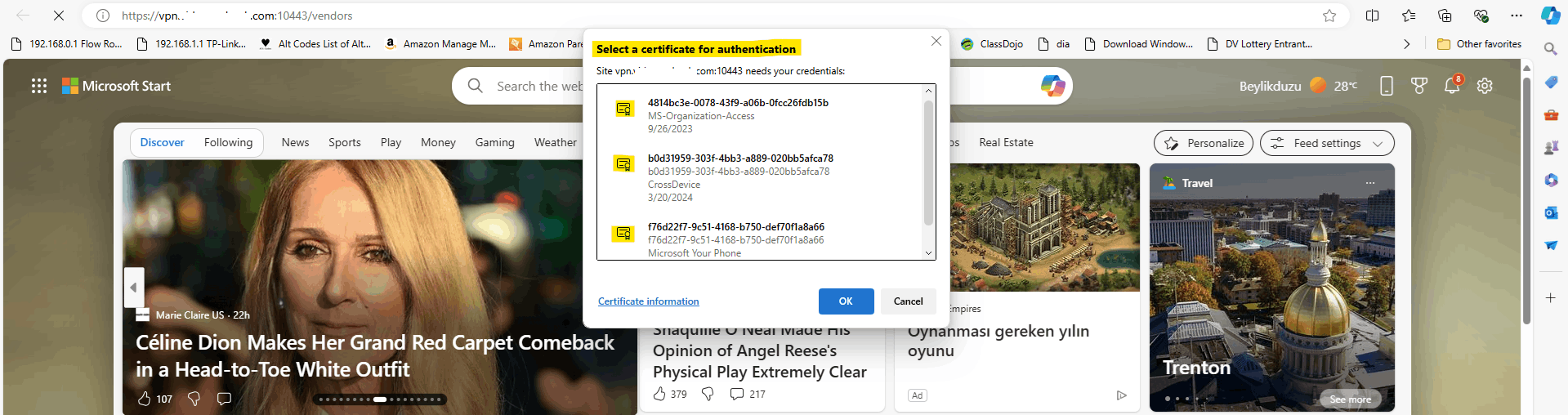Add this page to favorites with the star icon
The width and height of the screenshot is (1568, 415).
(x=1329, y=16)
